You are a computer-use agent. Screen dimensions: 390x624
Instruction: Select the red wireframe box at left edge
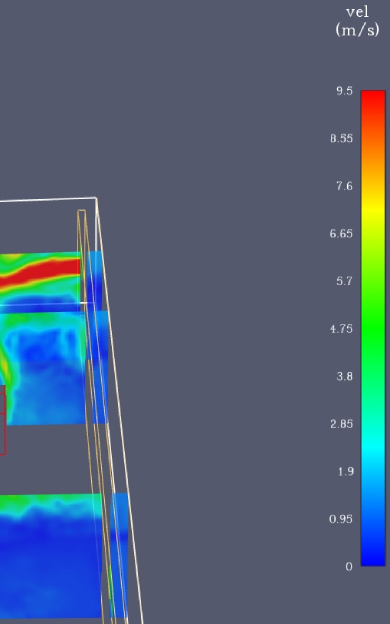[3, 420]
